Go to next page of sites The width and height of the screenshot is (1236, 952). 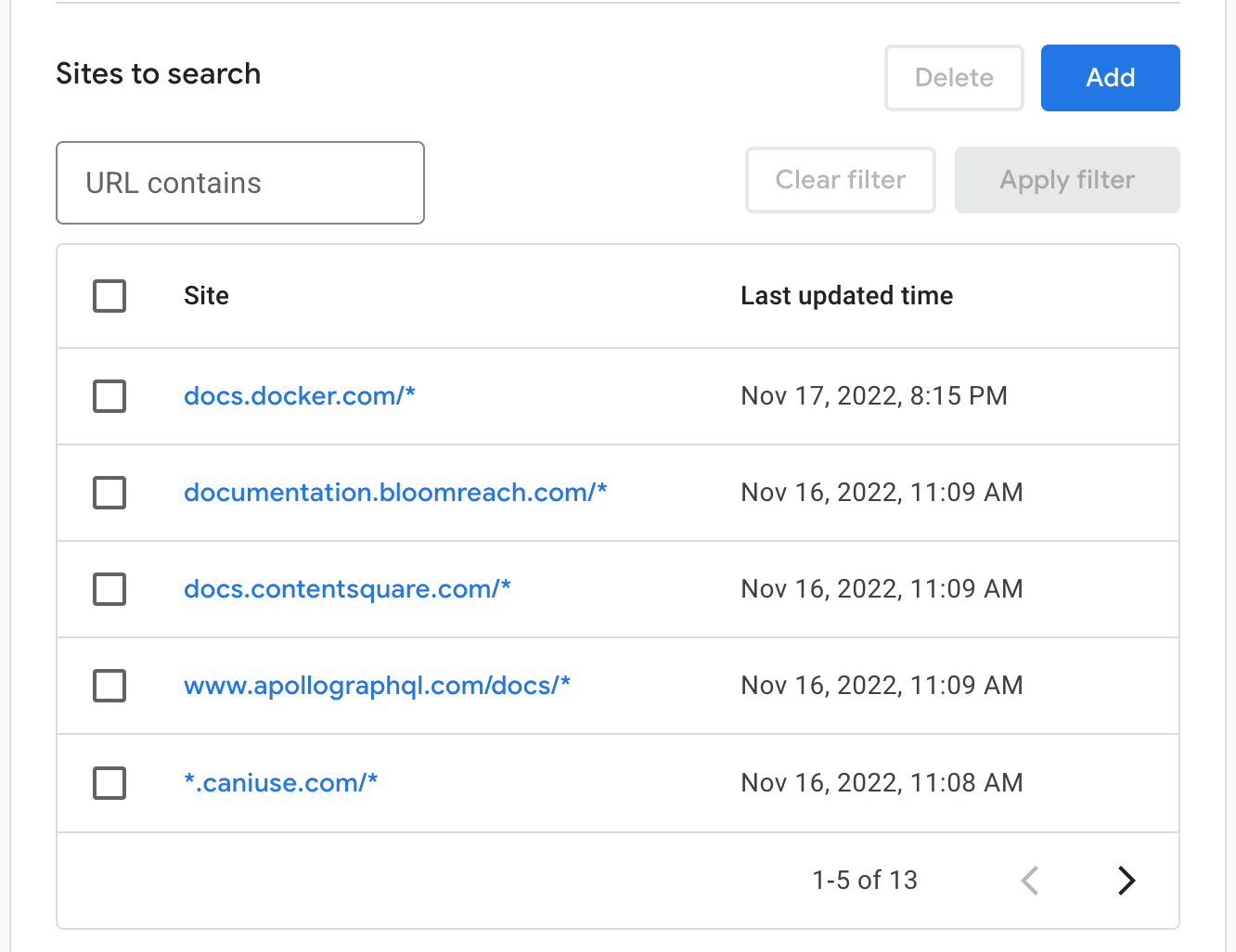pos(1127,880)
